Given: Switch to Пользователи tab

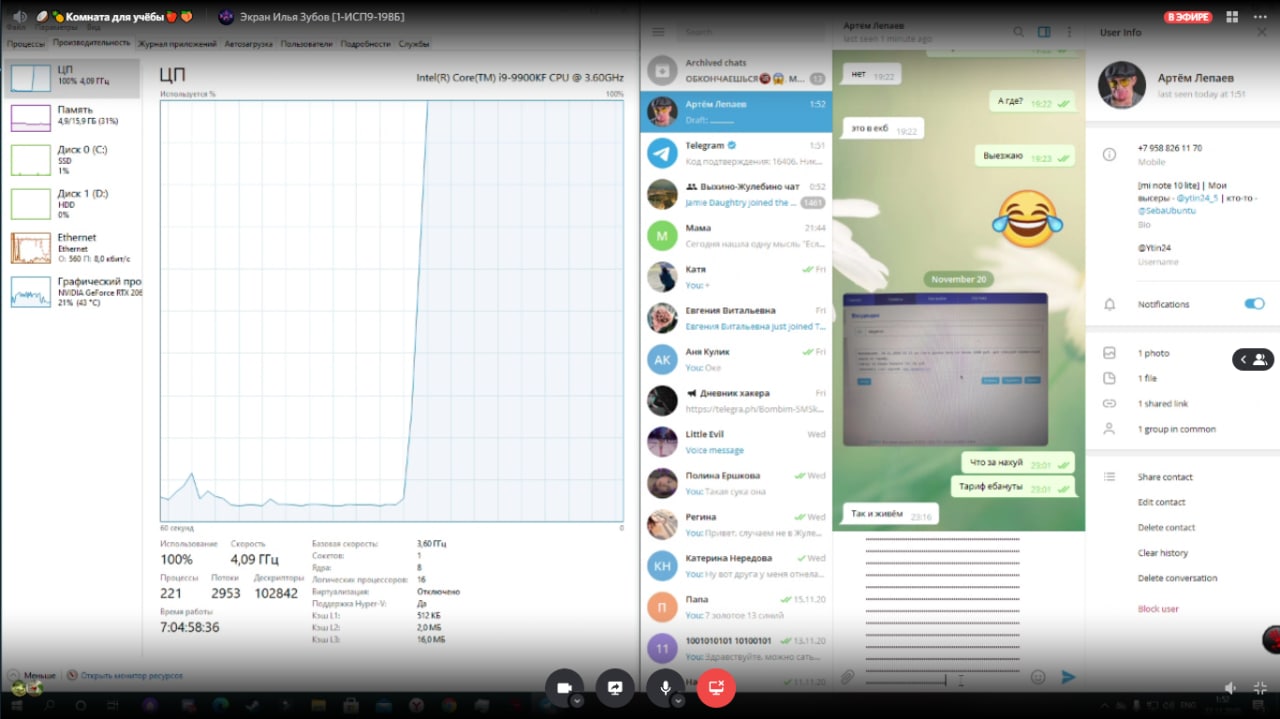Looking at the screenshot, I should coord(307,44).
